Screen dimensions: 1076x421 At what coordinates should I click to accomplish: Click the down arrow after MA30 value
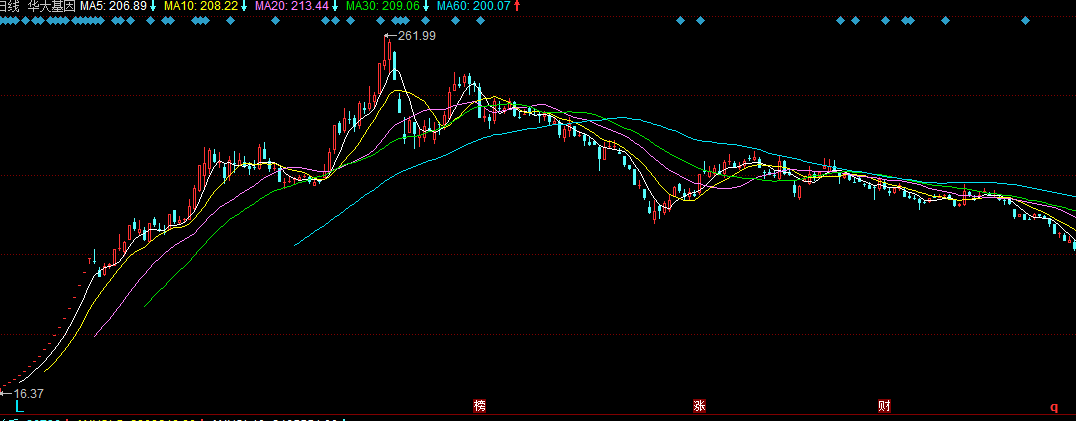click(427, 6)
